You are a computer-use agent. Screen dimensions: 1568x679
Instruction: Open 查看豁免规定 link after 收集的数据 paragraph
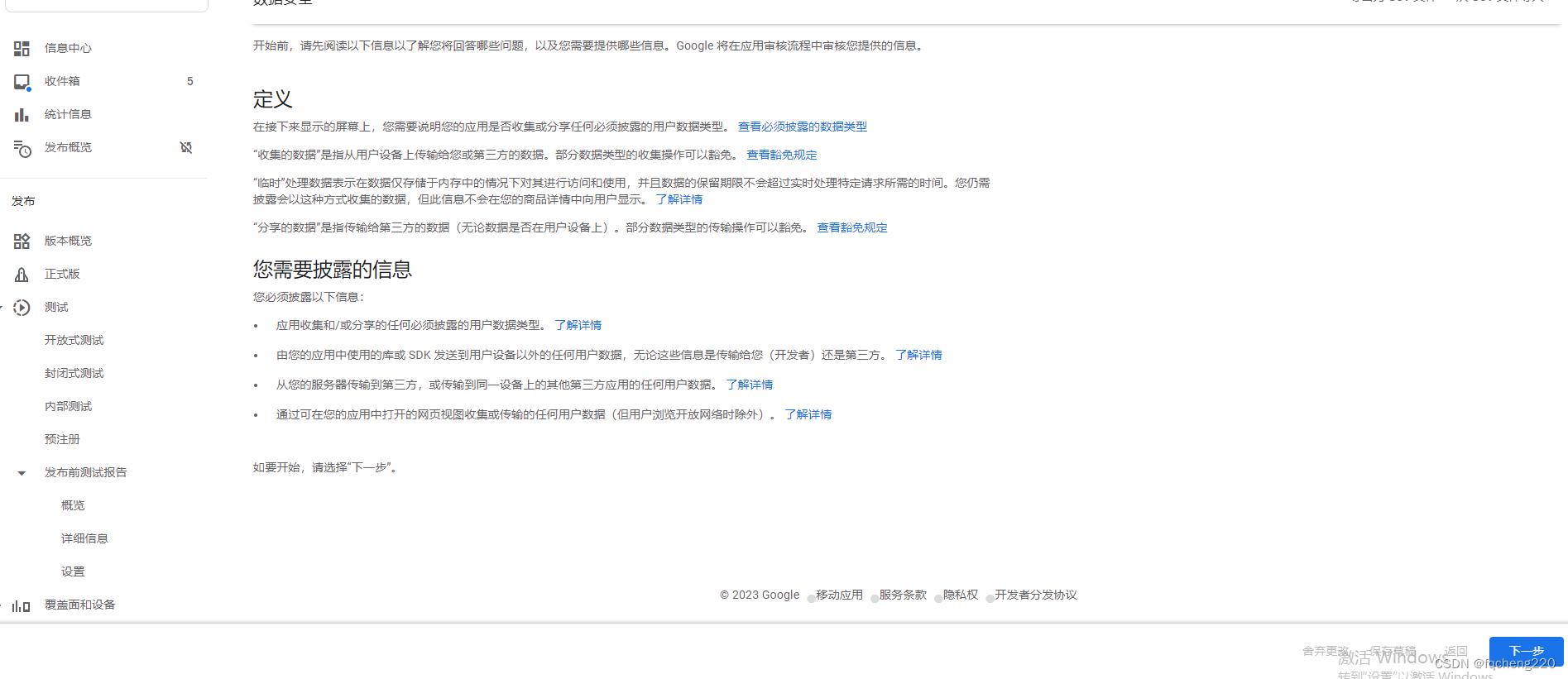tap(782, 155)
